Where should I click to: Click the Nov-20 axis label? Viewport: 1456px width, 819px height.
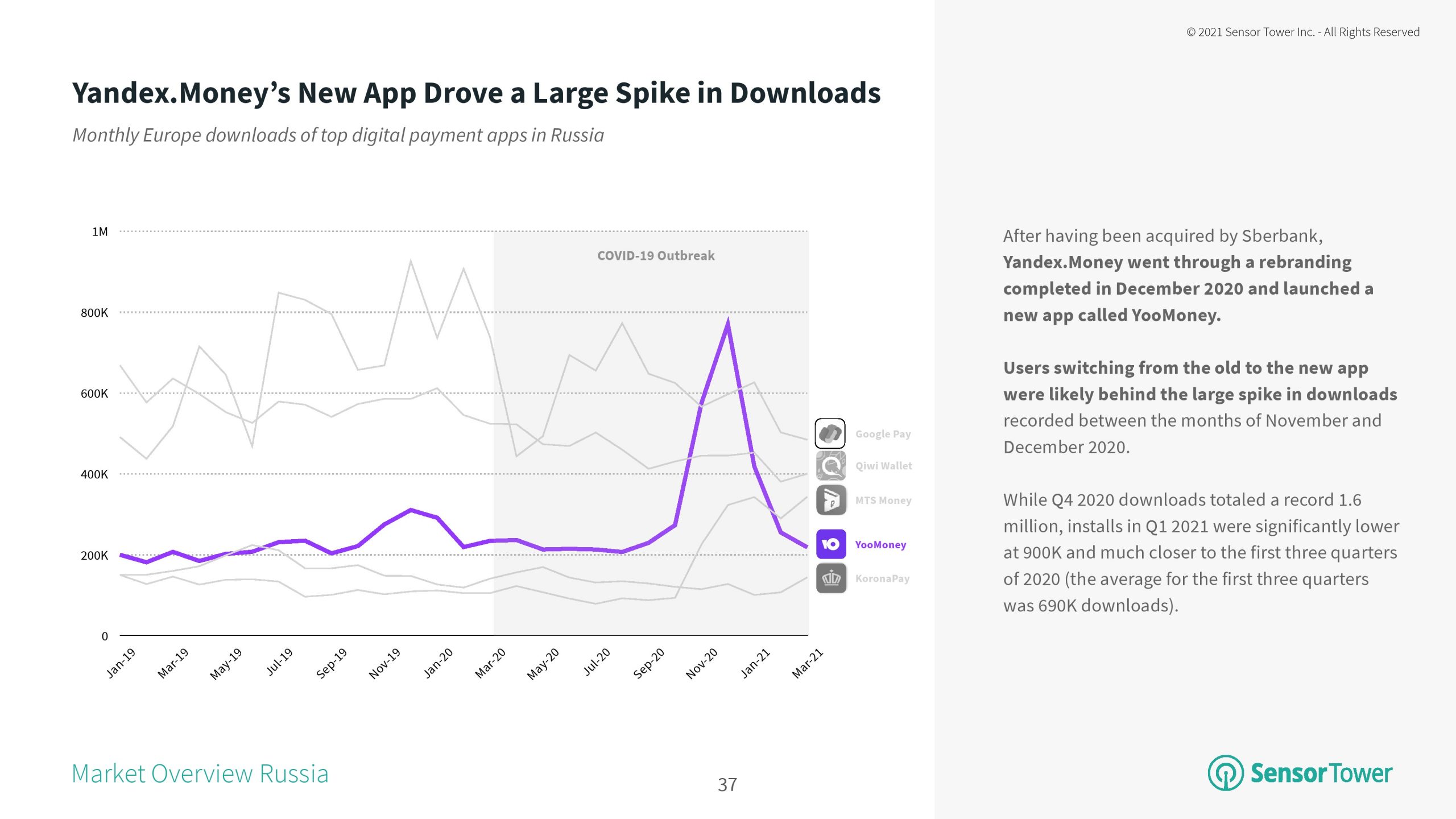tap(702, 663)
